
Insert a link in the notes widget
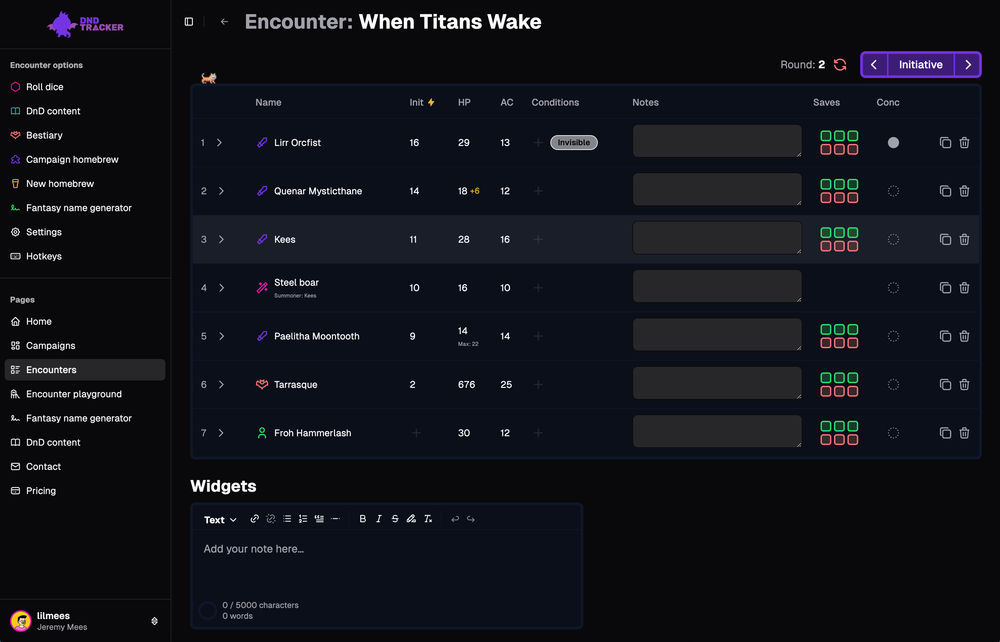[x=255, y=519]
